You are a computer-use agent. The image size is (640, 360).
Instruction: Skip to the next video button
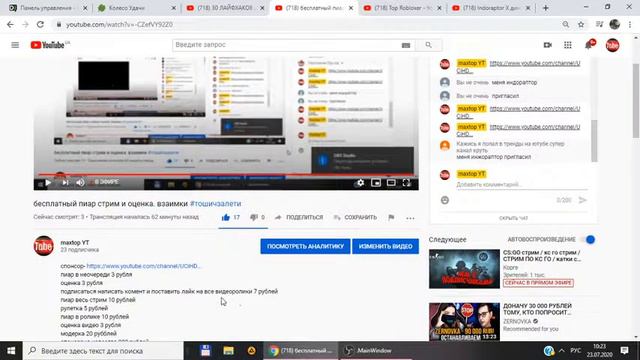(x=65, y=182)
